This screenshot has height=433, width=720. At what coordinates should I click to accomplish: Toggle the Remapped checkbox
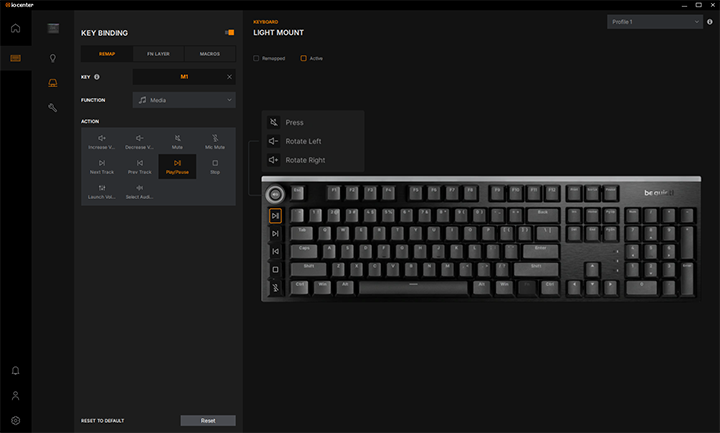[257, 58]
